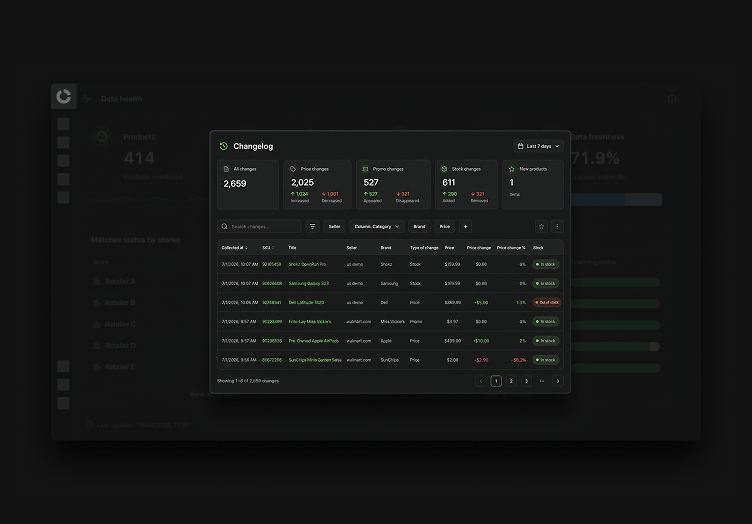Sort by the SKU column header
This screenshot has height=524, width=752.
point(268,248)
